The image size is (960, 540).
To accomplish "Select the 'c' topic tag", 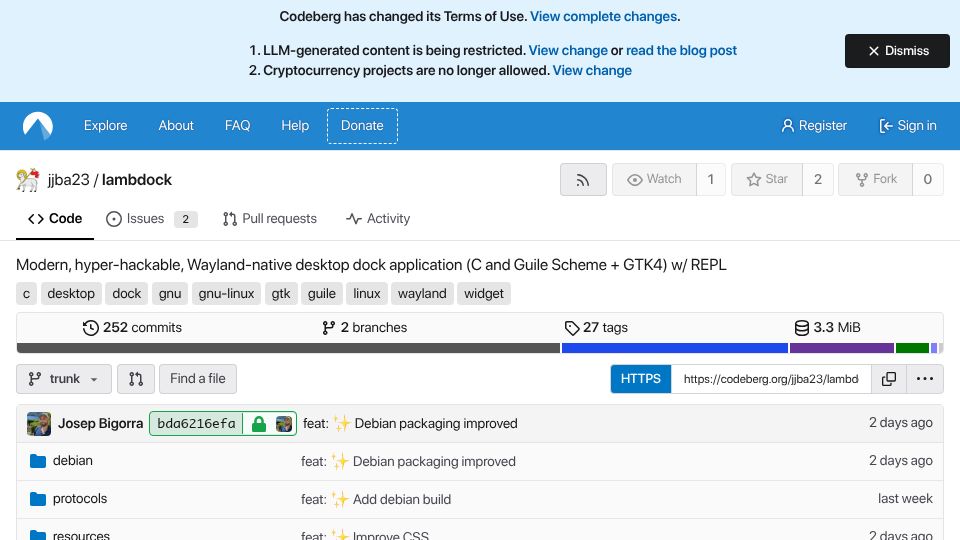I will click(x=26, y=294).
